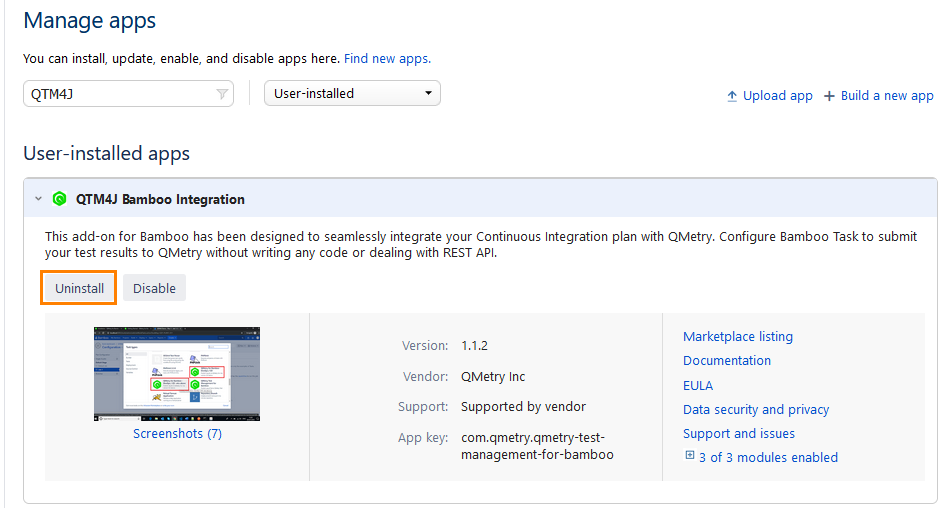Image resolution: width=947 pixels, height=508 pixels.
Task: Click the plus icon next to modules enabled
Action: tap(689, 456)
